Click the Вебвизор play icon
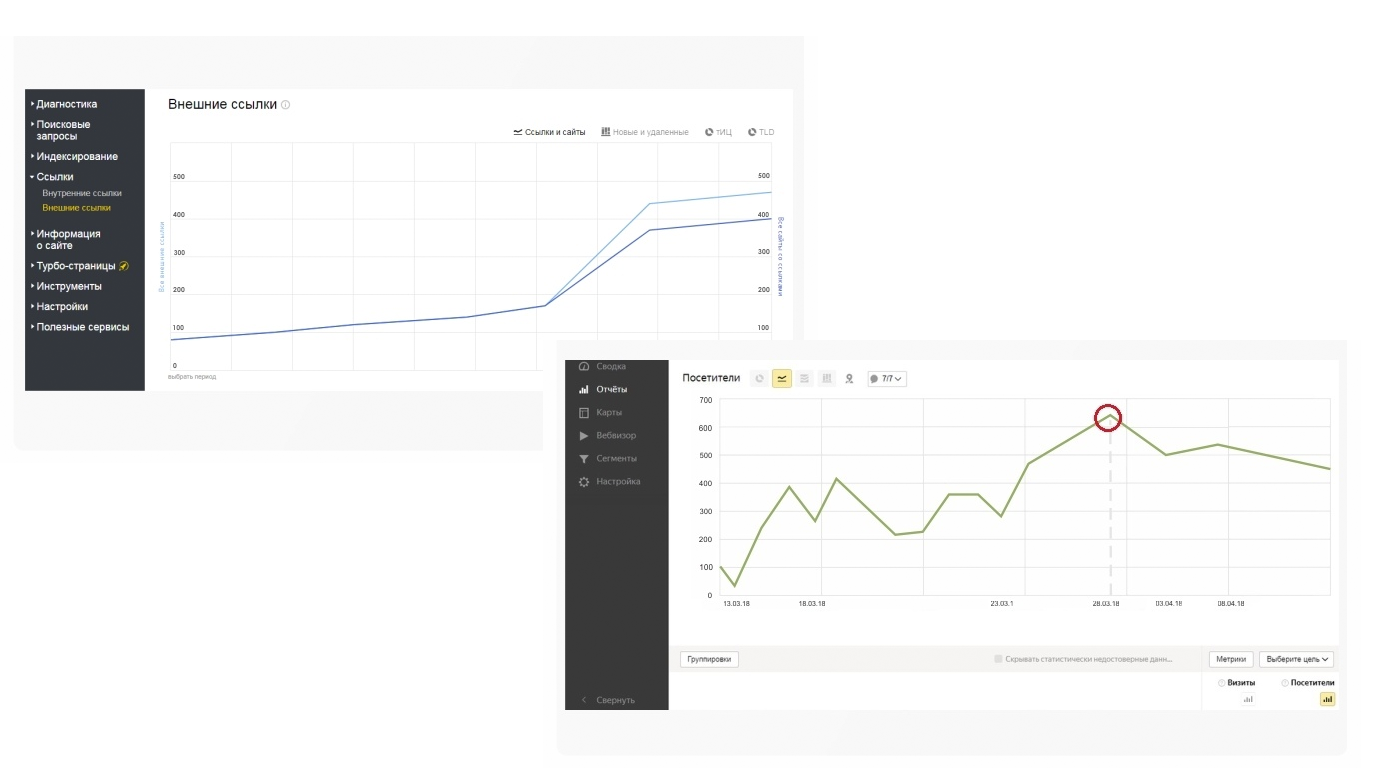 pyautogui.click(x=584, y=436)
